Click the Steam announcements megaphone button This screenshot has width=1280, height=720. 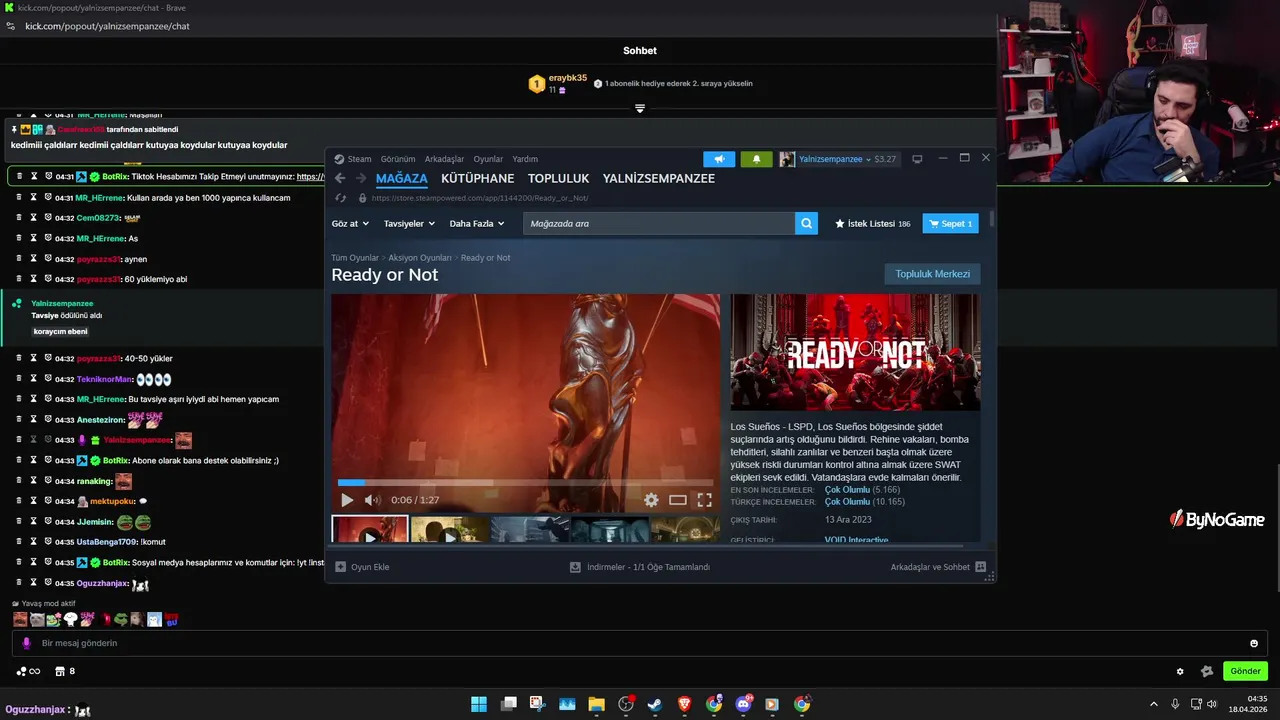point(719,159)
